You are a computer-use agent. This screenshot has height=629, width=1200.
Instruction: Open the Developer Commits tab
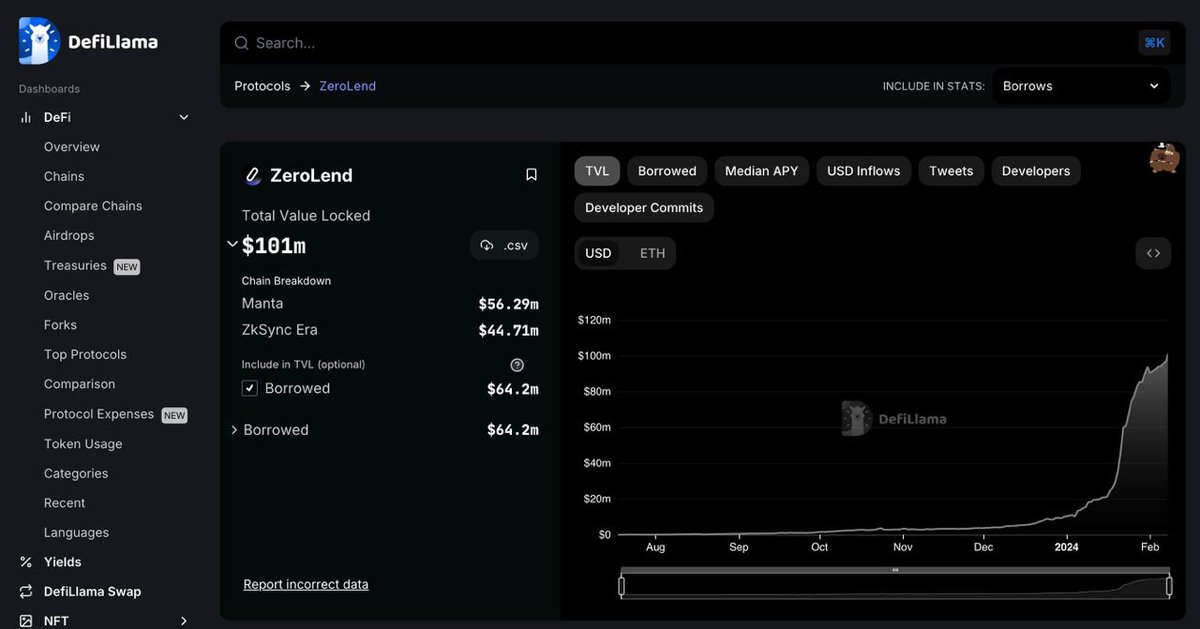644,207
